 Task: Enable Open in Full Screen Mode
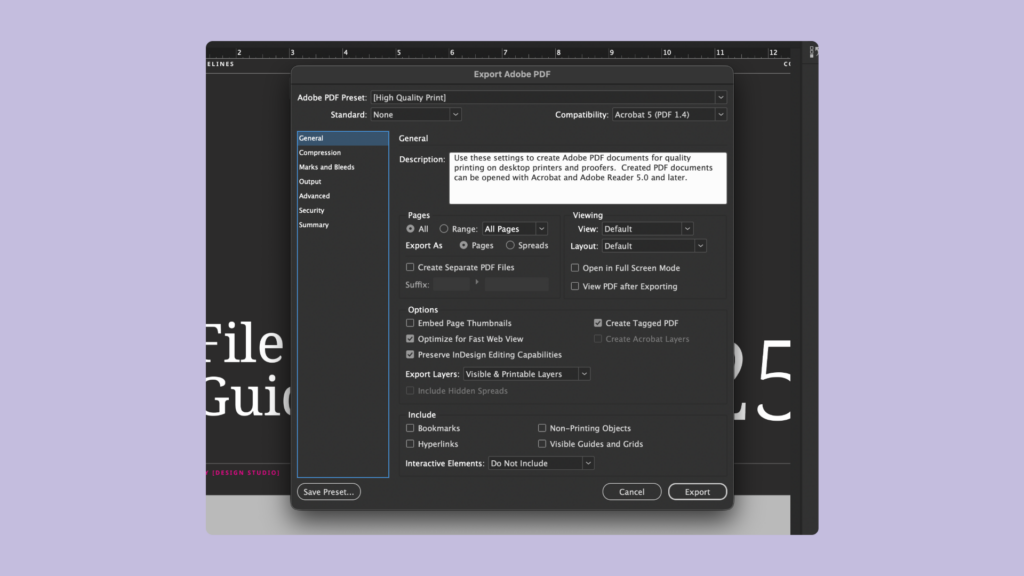(x=575, y=268)
